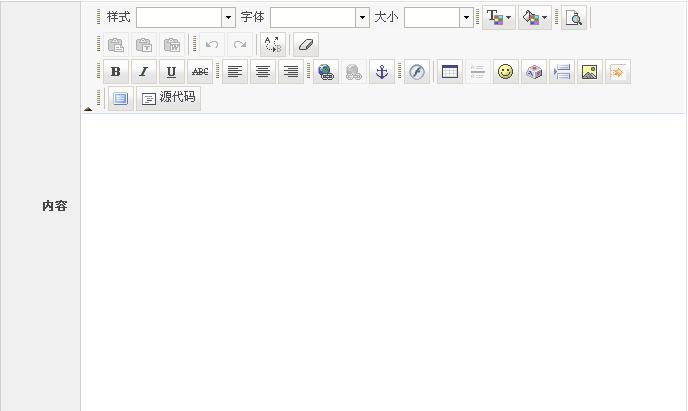The image size is (688, 411).
Task: Insert a smiley emoticon
Action: tap(506, 71)
